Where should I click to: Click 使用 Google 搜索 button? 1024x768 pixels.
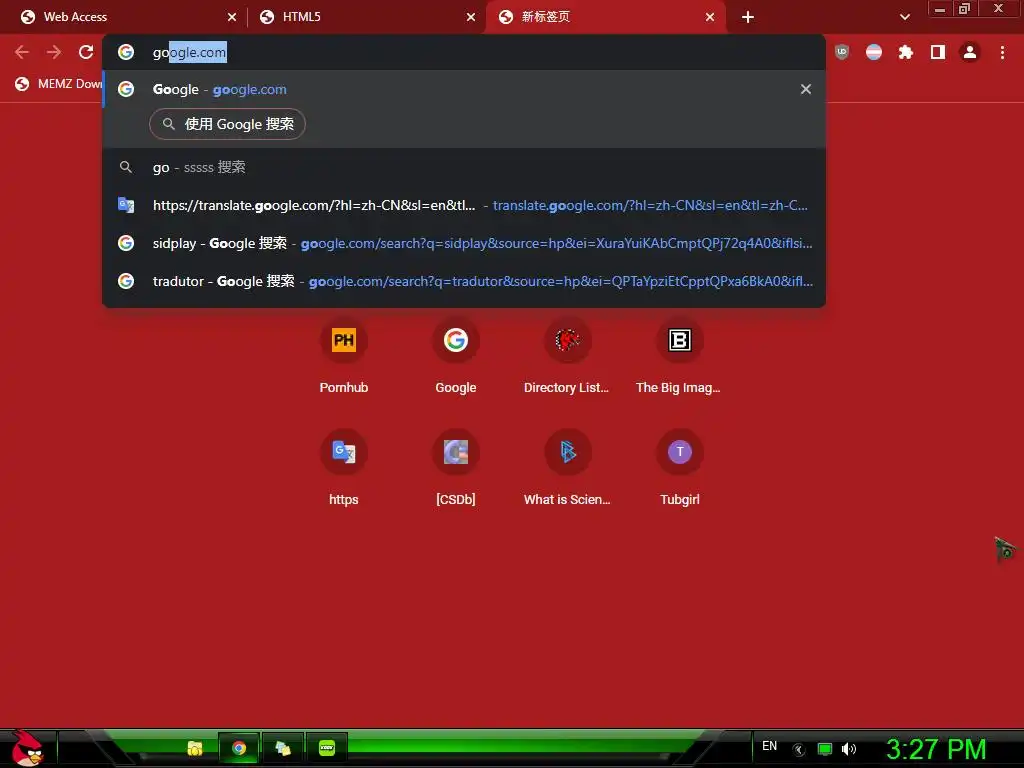227,124
